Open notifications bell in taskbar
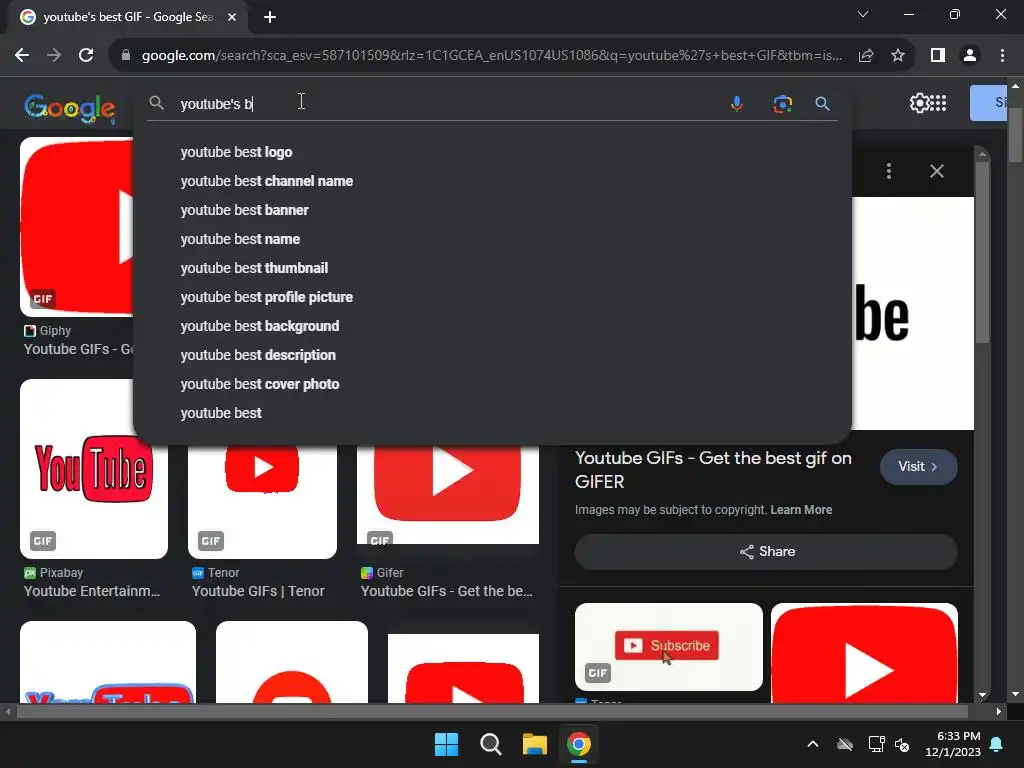This screenshot has height=768, width=1024. [997, 744]
